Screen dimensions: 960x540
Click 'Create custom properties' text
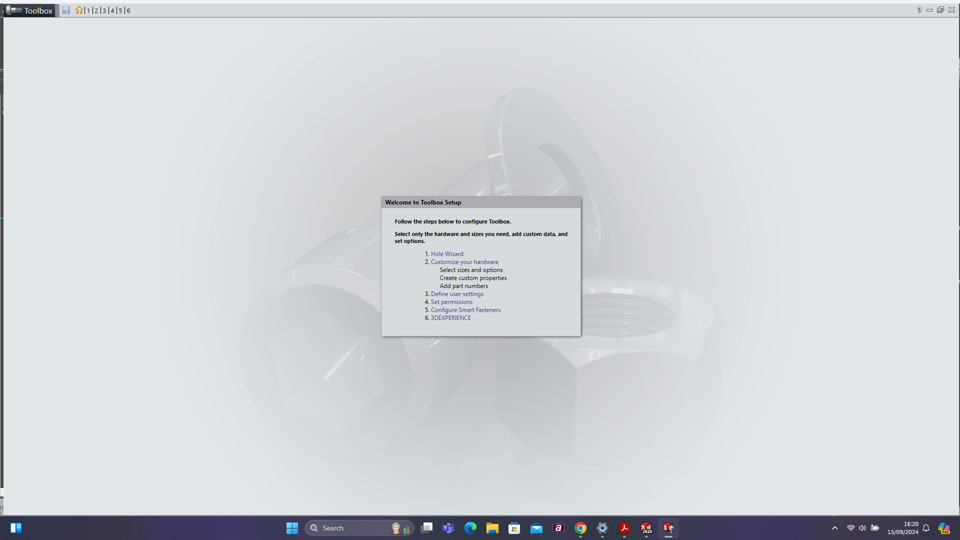[473, 278]
